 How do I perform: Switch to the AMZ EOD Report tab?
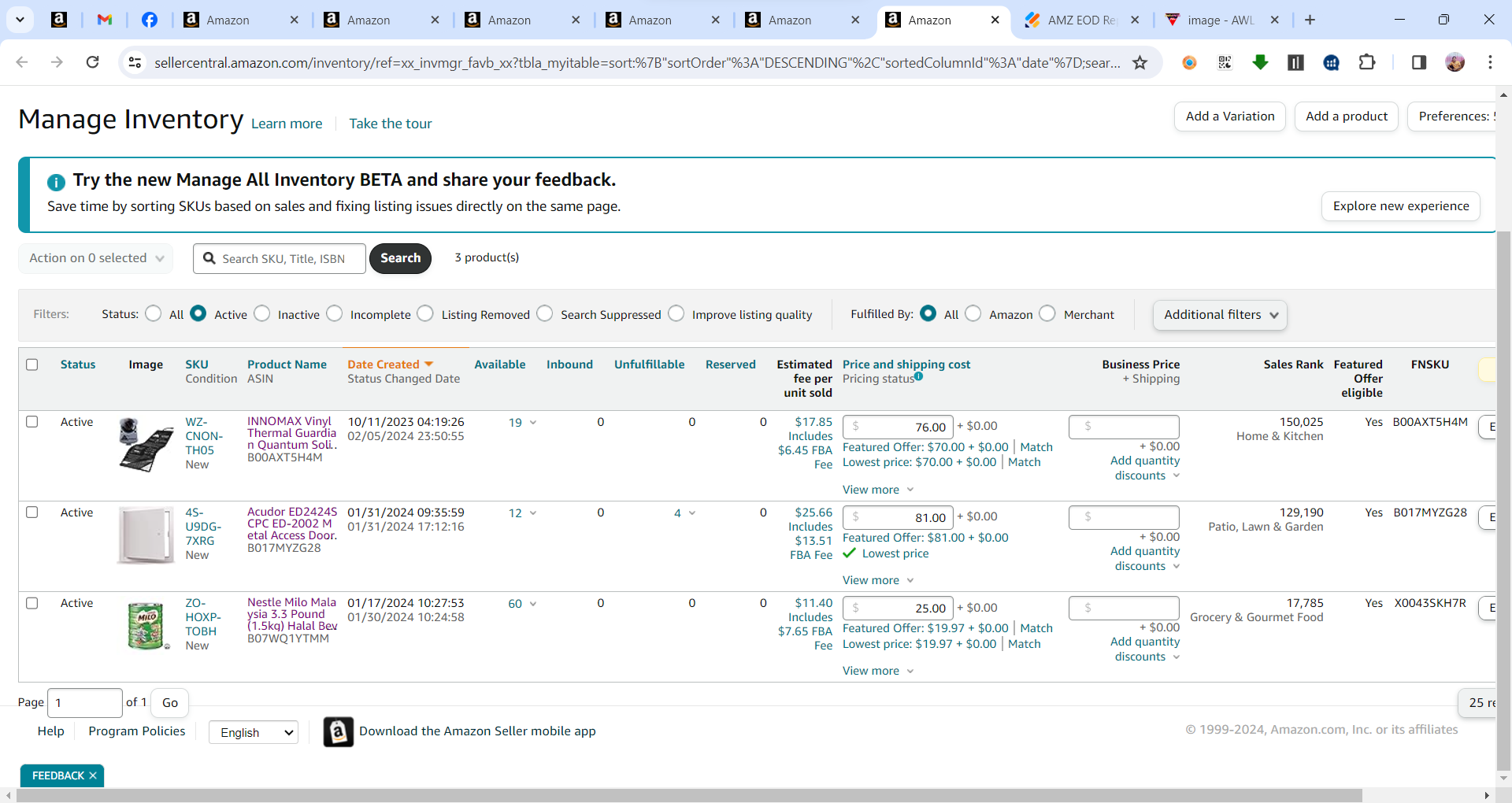click(x=1083, y=20)
